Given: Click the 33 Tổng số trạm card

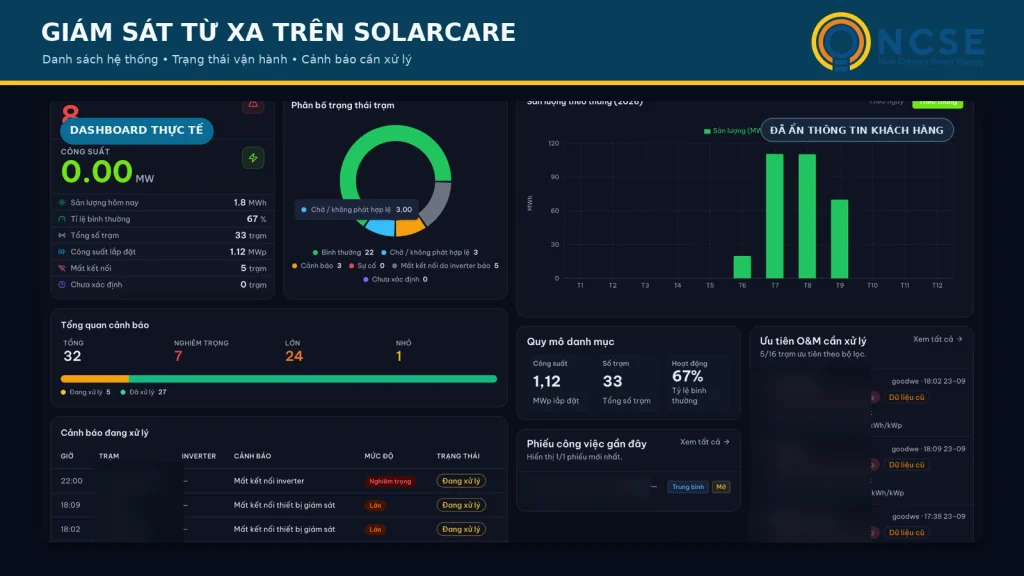Looking at the screenshot, I should [x=626, y=382].
